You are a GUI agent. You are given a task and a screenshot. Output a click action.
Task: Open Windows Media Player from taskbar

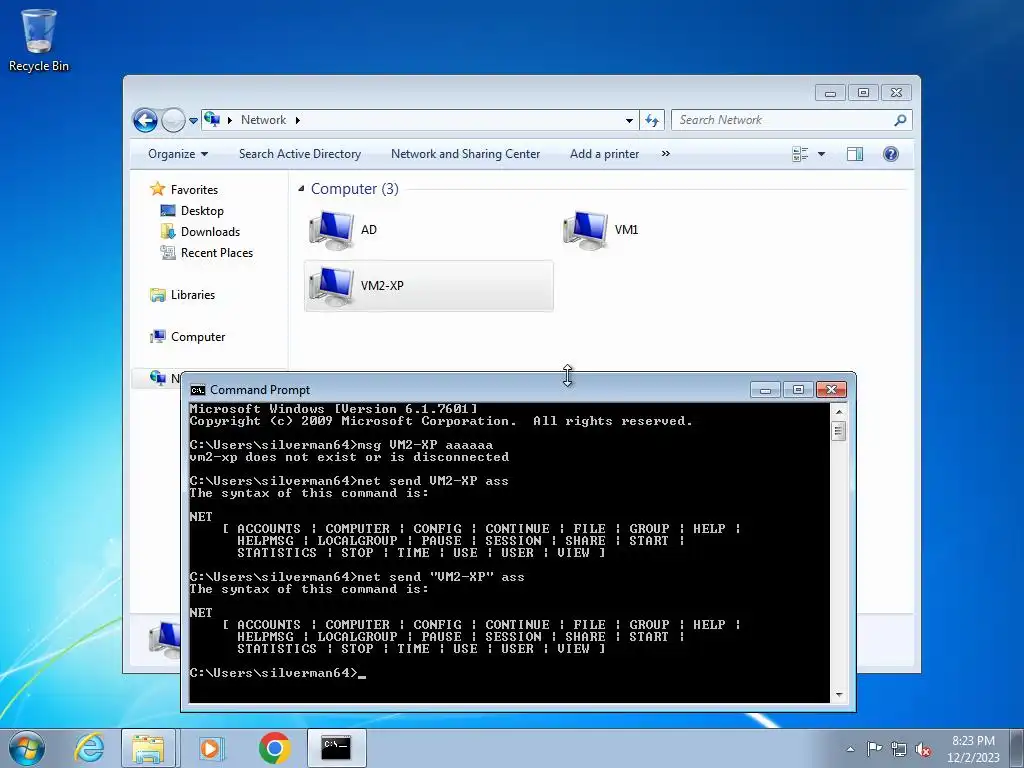click(x=211, y=748)
